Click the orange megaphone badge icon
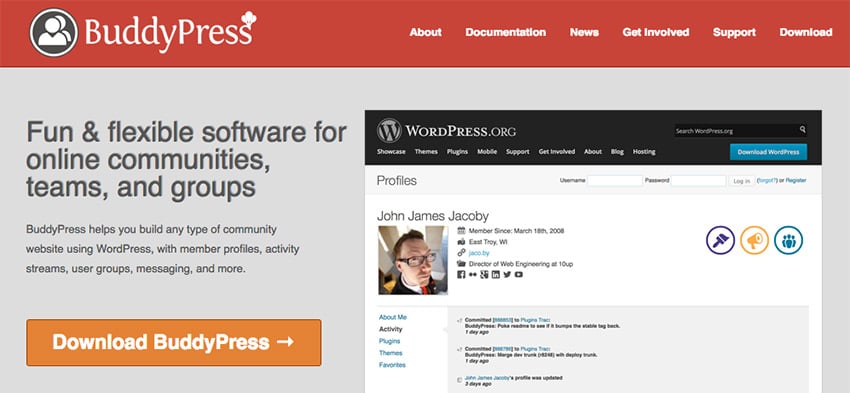Image resolution: width=850 pixels, height=393 pixels. click(x=755, y=240)
